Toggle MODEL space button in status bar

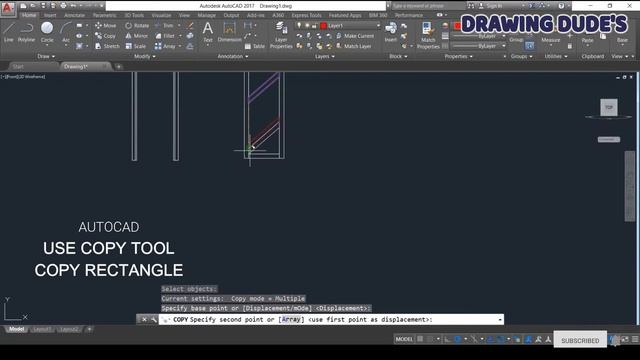(x=404, y=339)
